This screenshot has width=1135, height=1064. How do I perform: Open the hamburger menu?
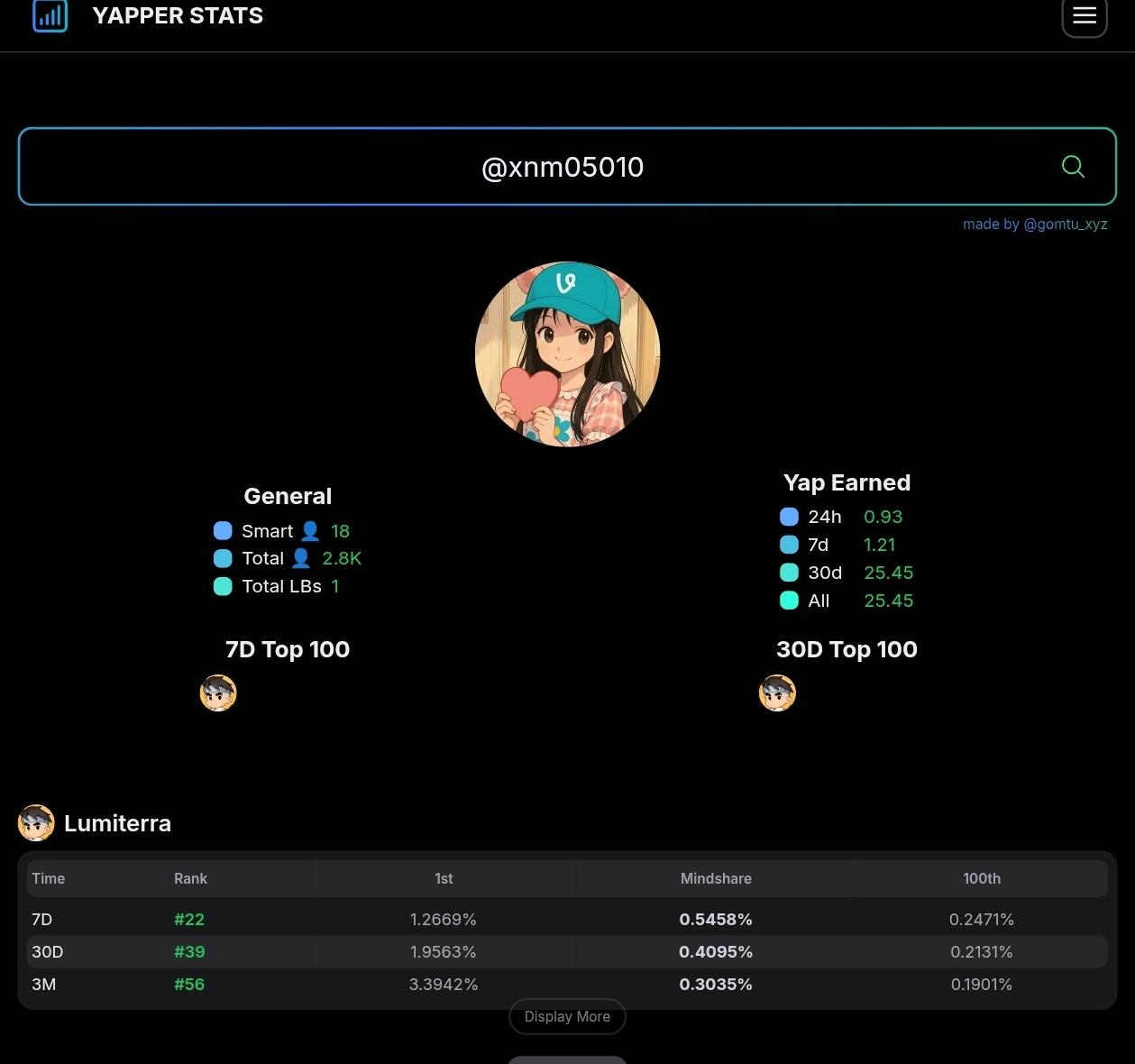point(1084,16)
